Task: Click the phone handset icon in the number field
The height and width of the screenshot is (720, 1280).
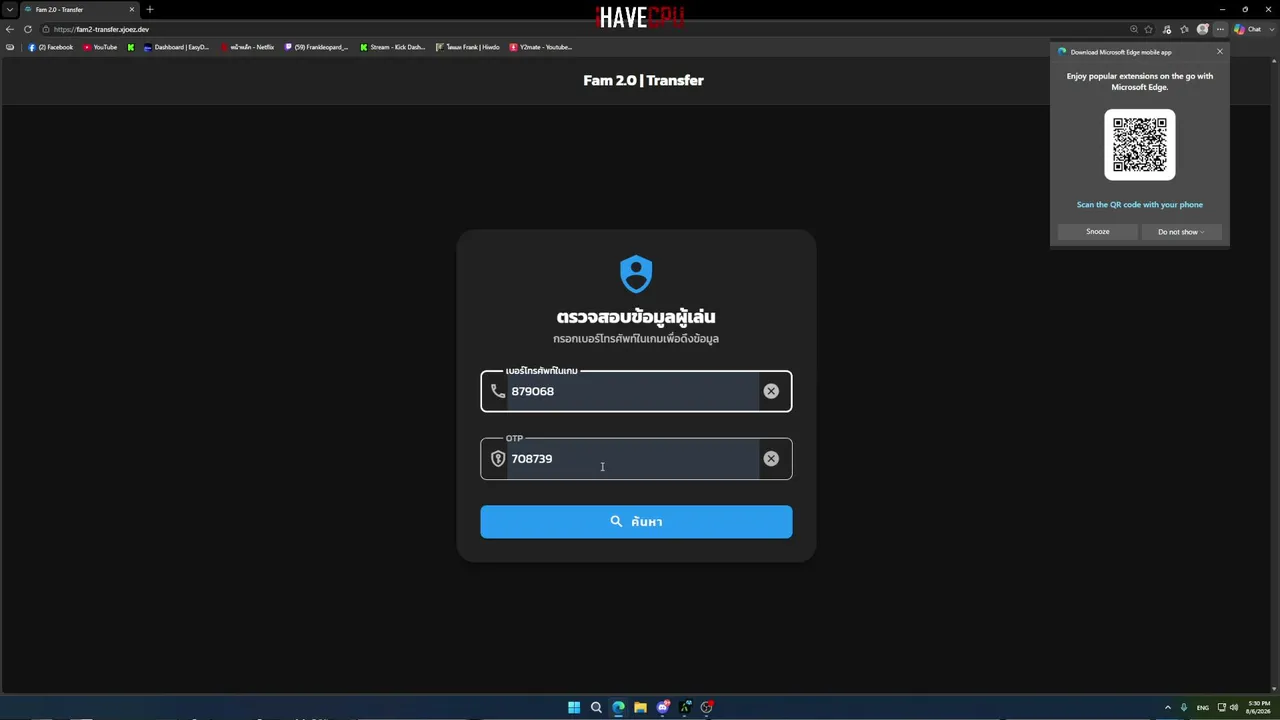Action: pyautogui.click(x=498, y=391)
